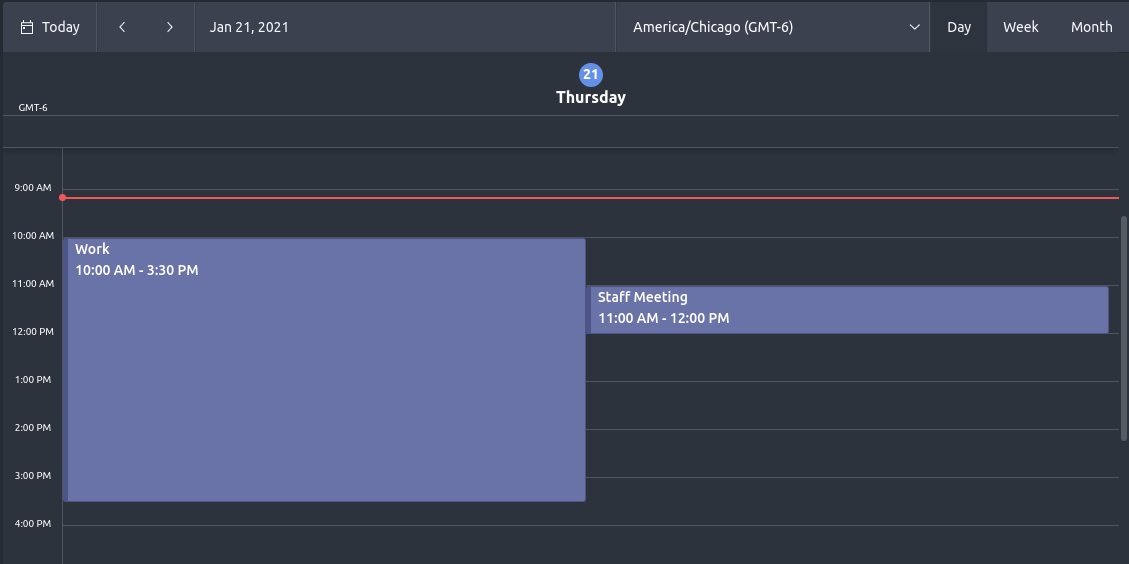Screen dimensions: 1129x564
Task: Open the Jan 21, 2021 date picker
Action: coord(249,27)
